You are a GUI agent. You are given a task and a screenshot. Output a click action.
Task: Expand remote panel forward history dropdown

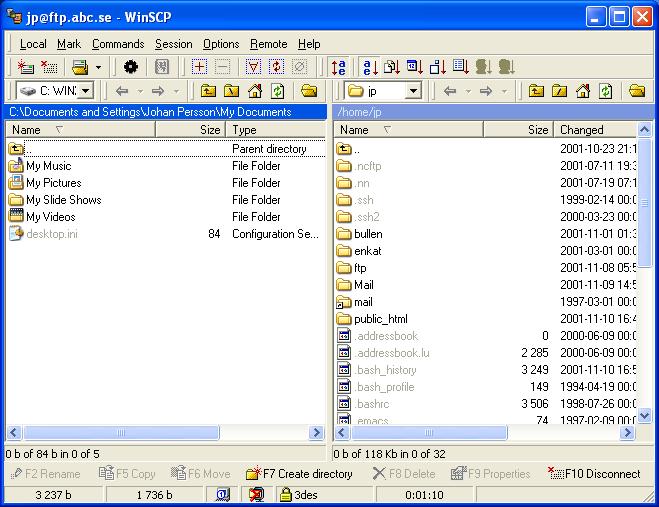504,91
